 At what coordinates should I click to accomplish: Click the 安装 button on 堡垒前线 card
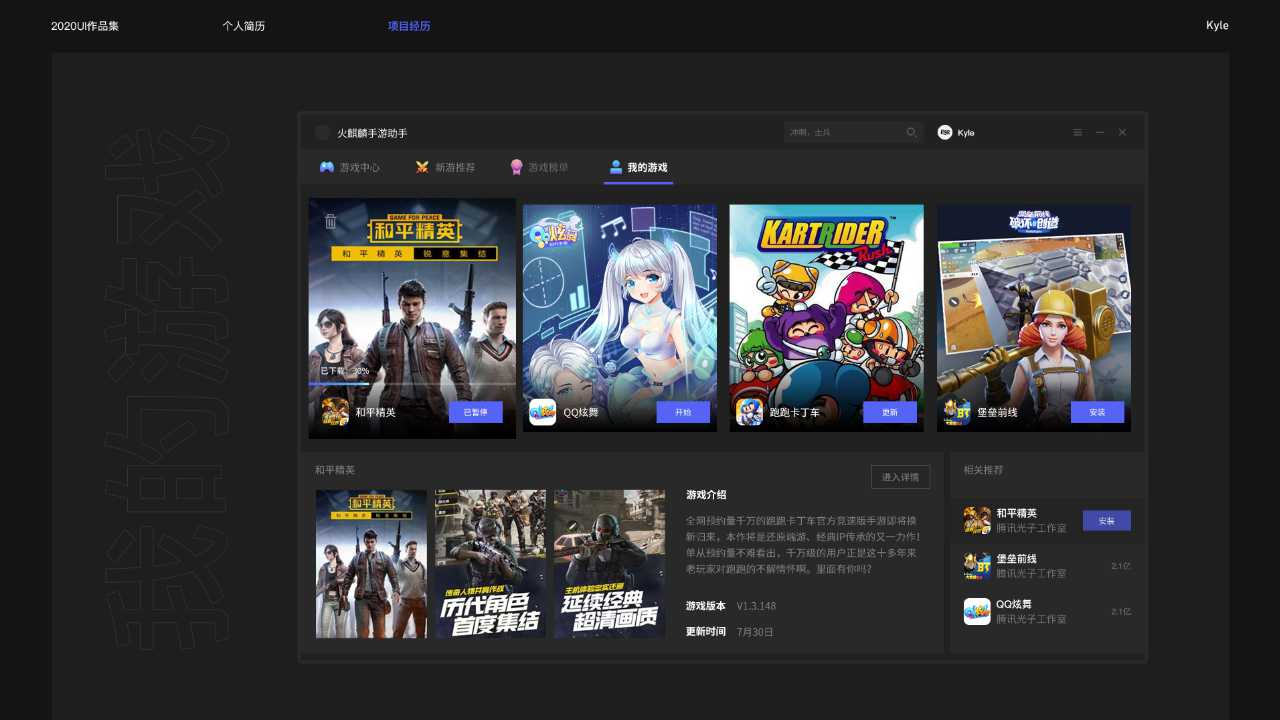(x=1097, y=412)
